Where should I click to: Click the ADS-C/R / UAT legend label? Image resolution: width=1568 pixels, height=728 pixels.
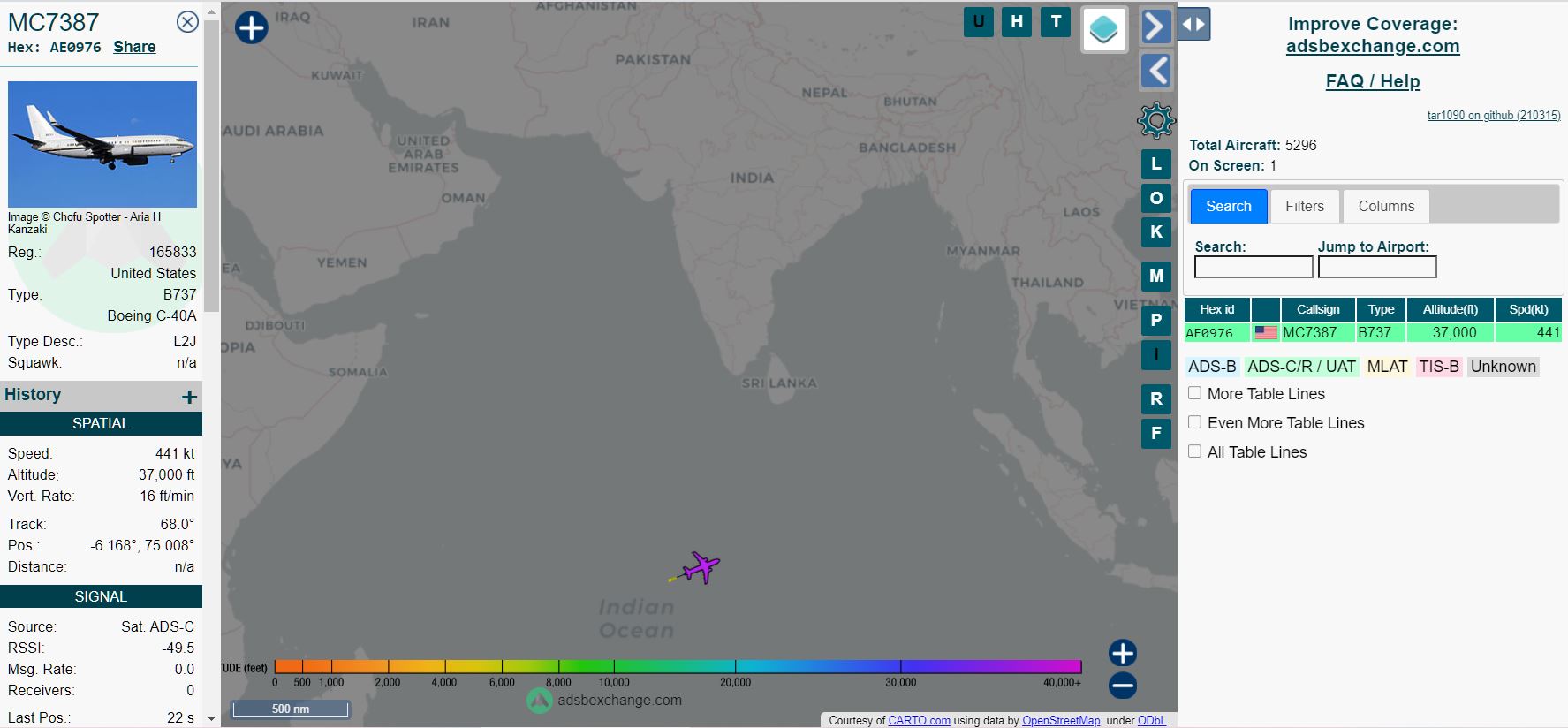point(1301,367)
